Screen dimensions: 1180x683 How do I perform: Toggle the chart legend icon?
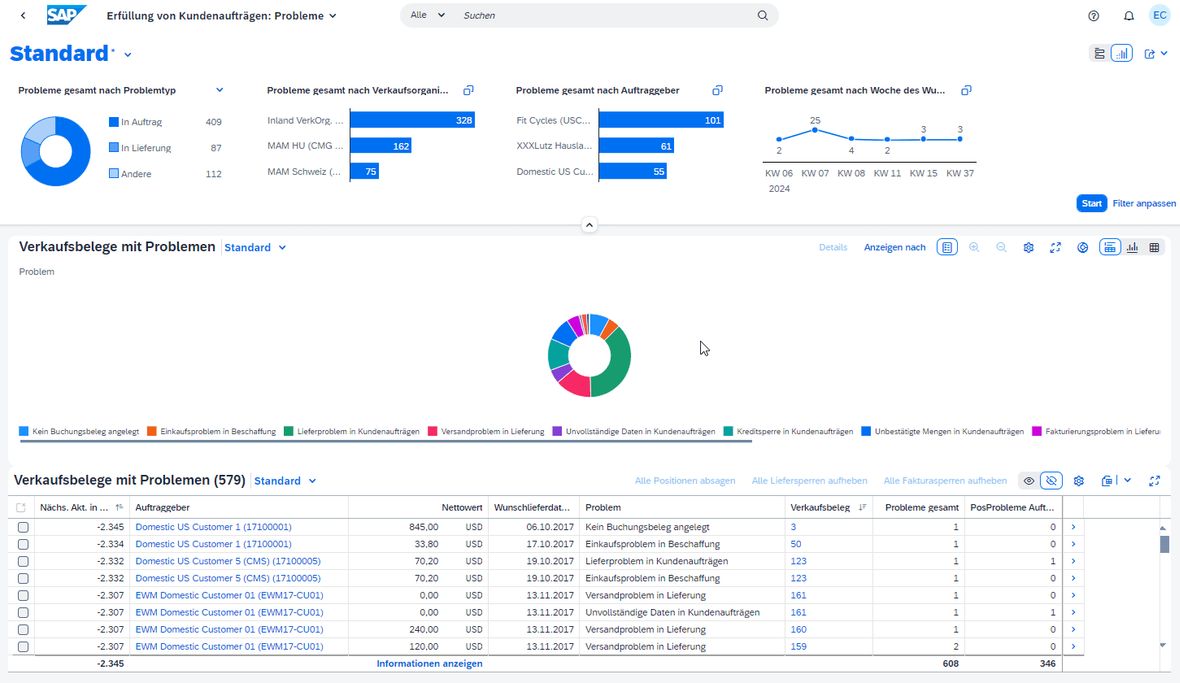(x=947, y=247)
